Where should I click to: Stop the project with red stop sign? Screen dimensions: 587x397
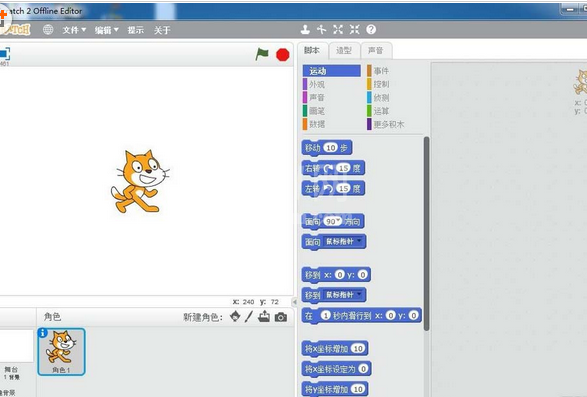point(283,55)
